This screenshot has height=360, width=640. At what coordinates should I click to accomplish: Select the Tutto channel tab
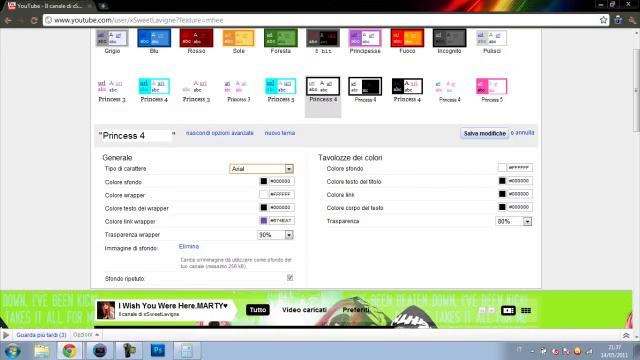point(258,310)
